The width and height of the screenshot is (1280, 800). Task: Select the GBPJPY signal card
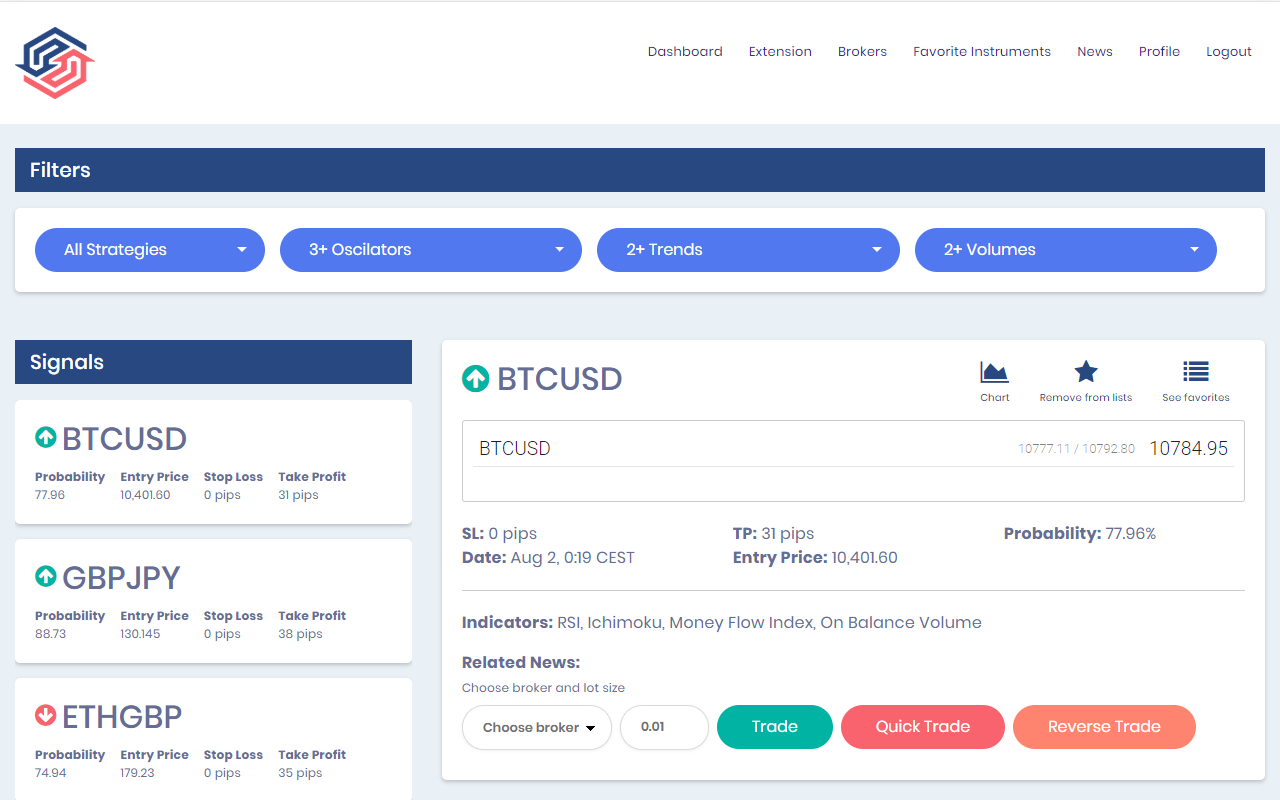click(213, 601)
